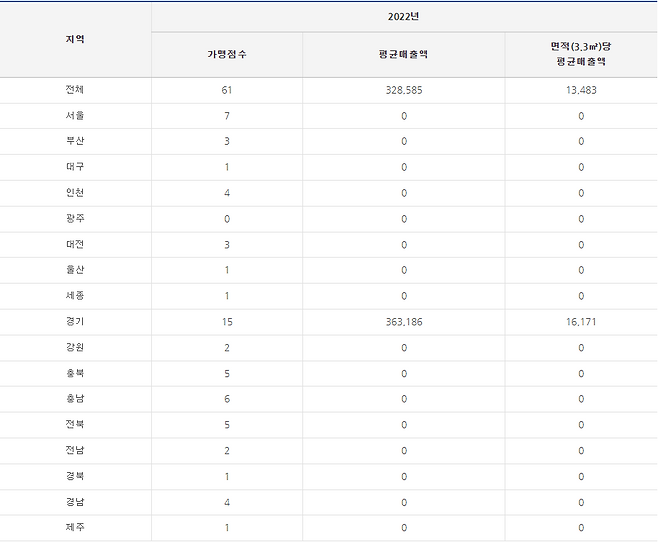
Task: Click 경기 franchise count of 15
Action: click(x=227, y=322)
